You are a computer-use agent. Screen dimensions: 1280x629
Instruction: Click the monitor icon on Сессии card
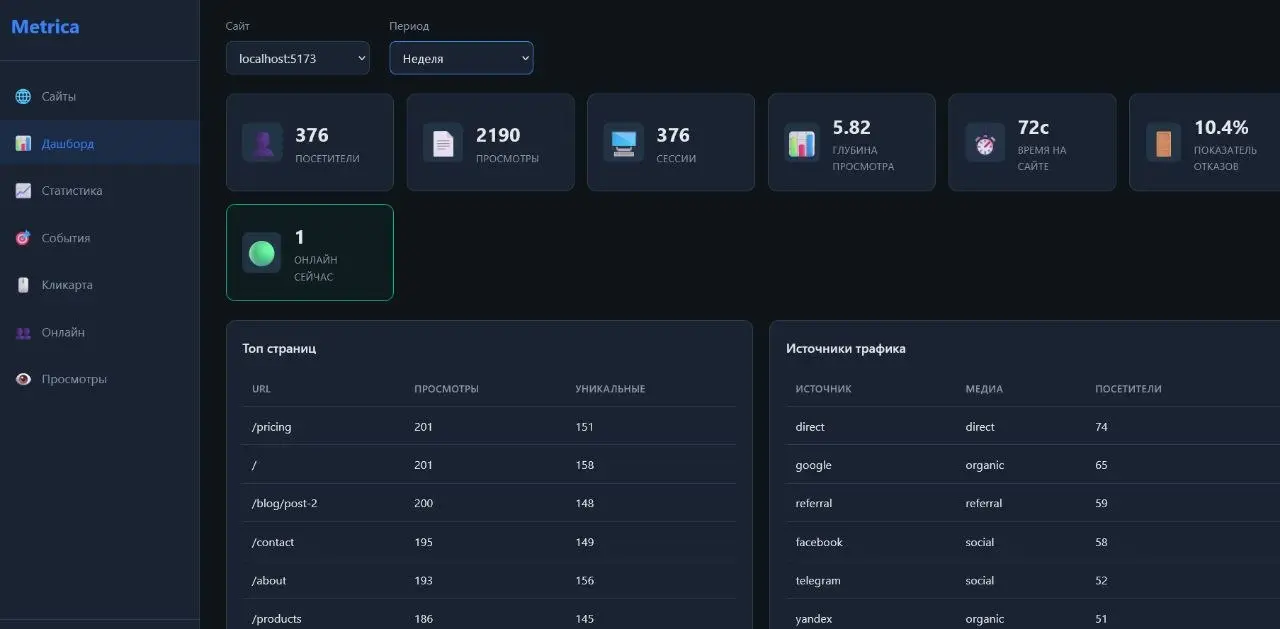pyautogui.click(x=623, y=143)
